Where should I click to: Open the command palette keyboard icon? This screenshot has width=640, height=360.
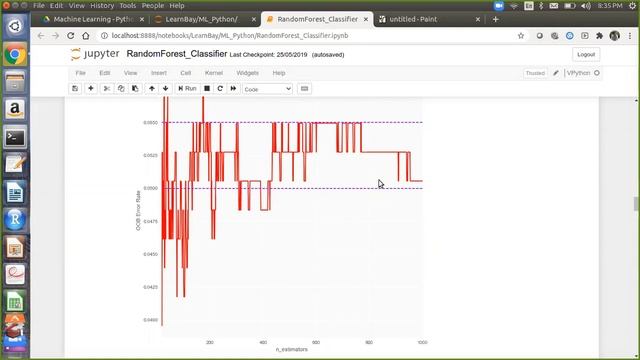[x=304, y=89]
